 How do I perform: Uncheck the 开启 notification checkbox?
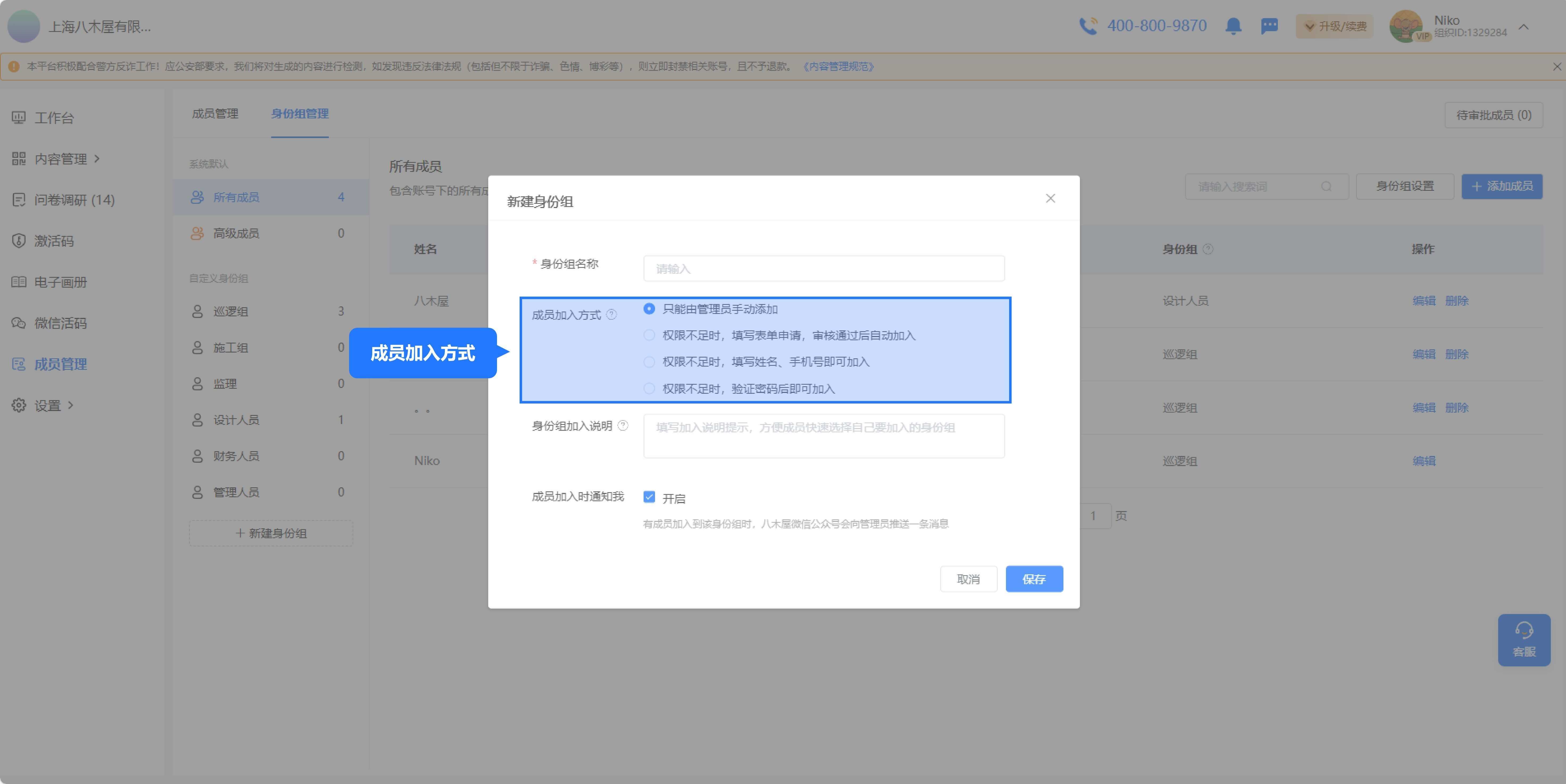tap(649, 497)
